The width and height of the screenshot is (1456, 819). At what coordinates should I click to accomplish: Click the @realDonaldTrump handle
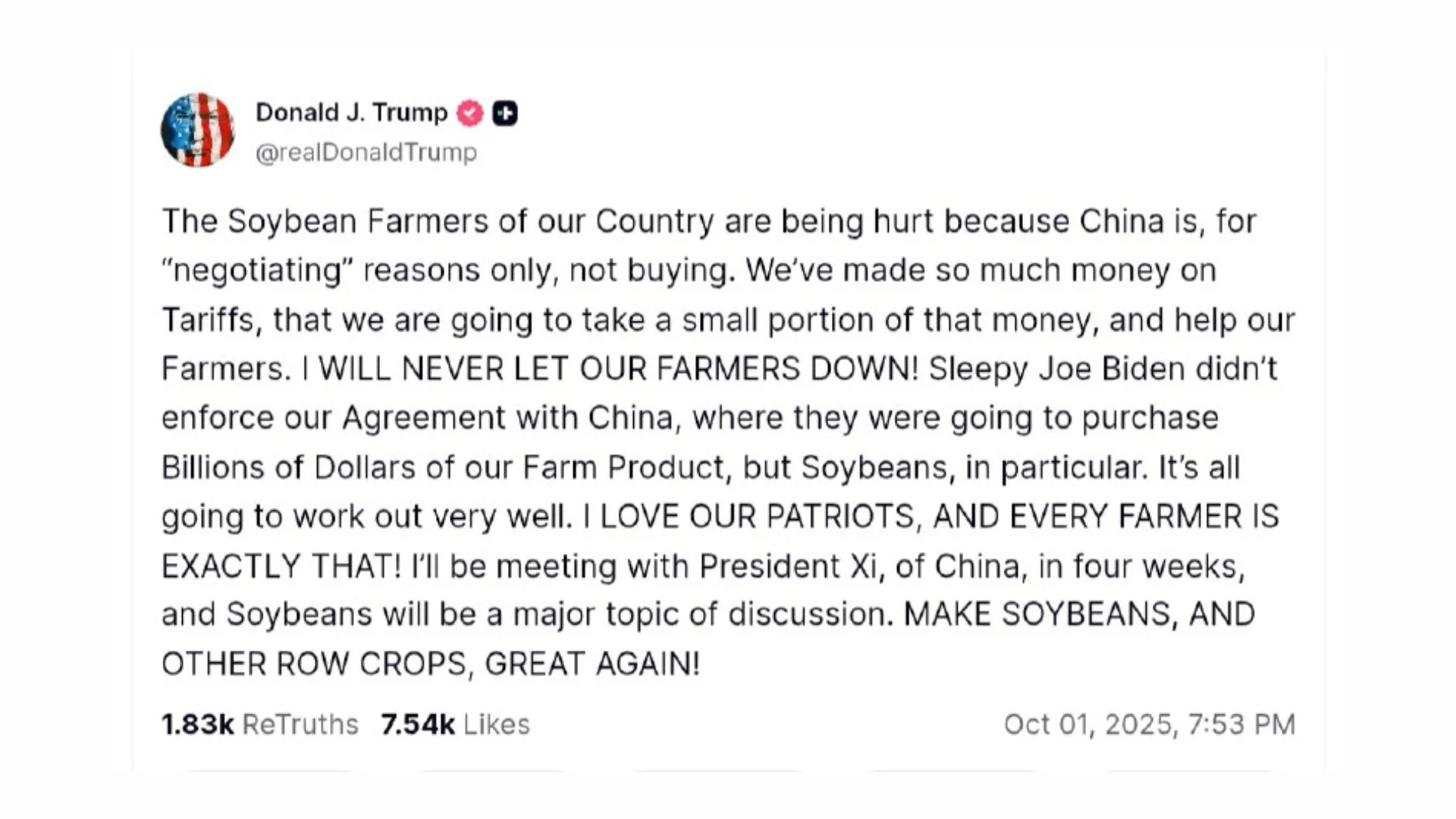tap(366, 152)
